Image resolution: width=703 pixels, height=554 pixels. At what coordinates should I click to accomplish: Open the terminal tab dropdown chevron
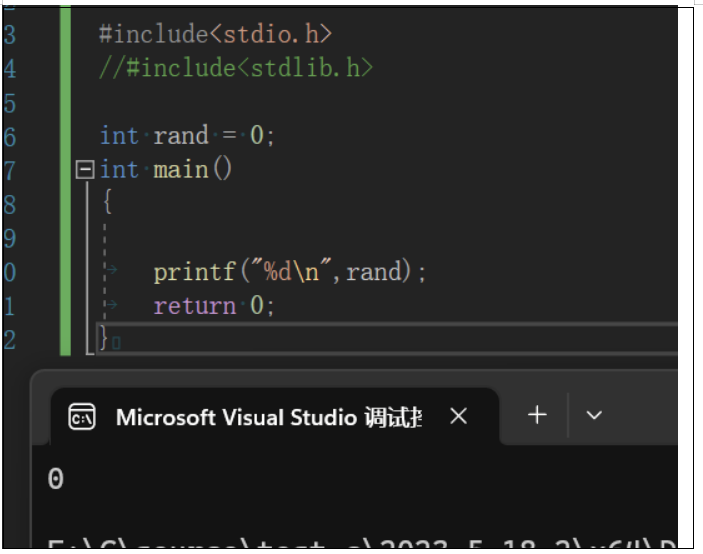594,416
